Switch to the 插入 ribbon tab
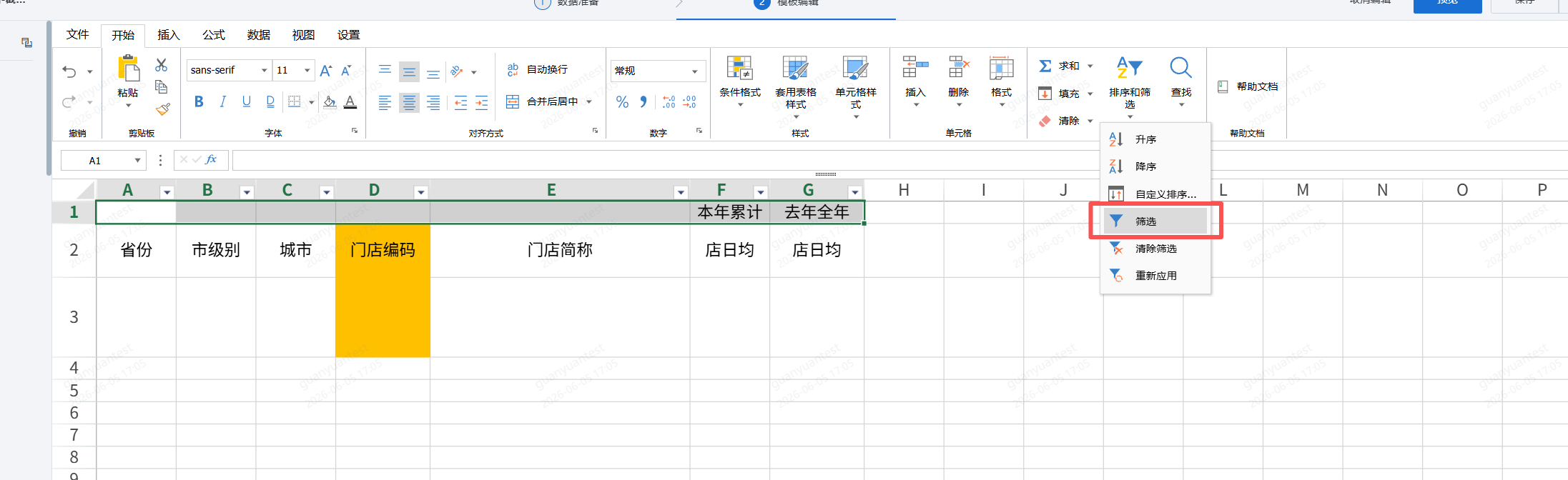 tap(169, 35)
